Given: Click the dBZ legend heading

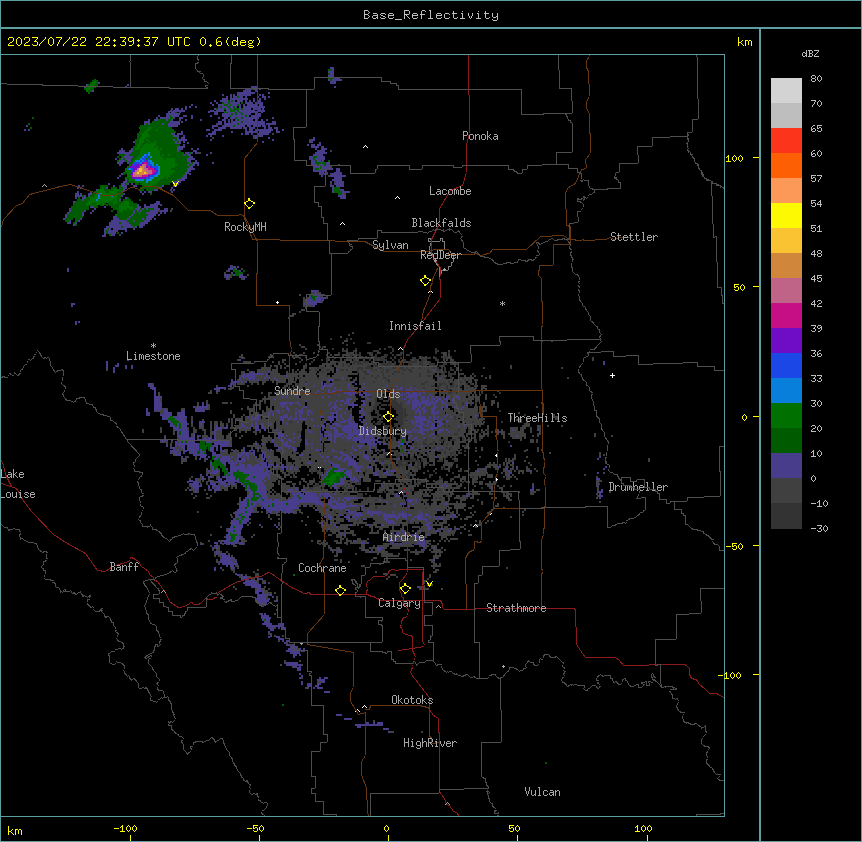Looking at the screenshot, I should (x=810, y=54).
